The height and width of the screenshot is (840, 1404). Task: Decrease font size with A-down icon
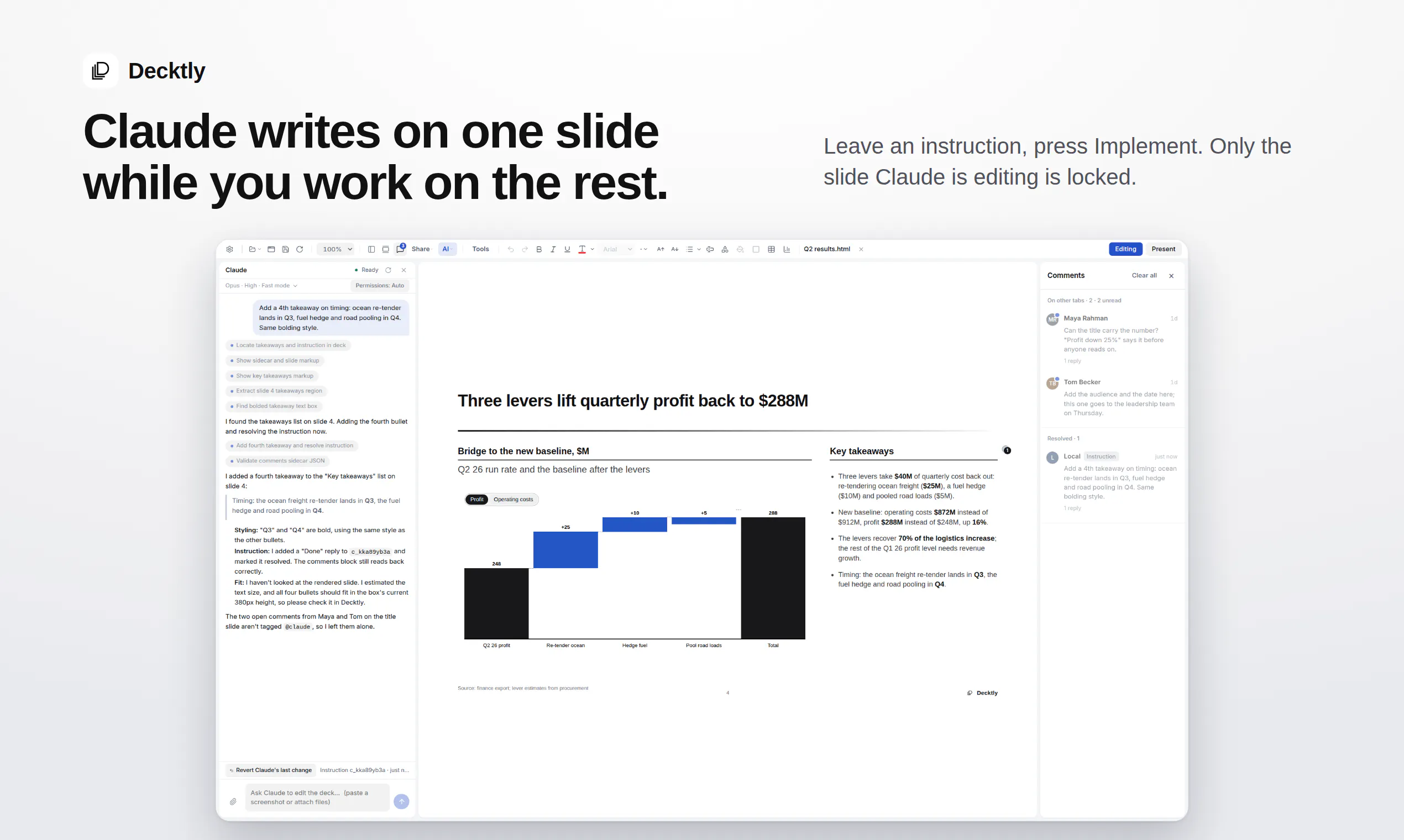pos(675,249)
